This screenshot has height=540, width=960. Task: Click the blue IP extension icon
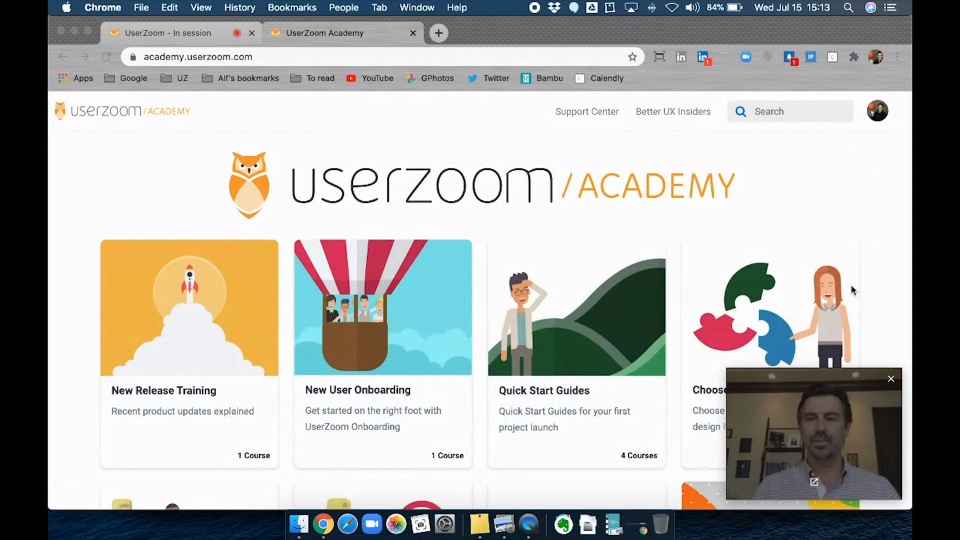click(811, 57)
